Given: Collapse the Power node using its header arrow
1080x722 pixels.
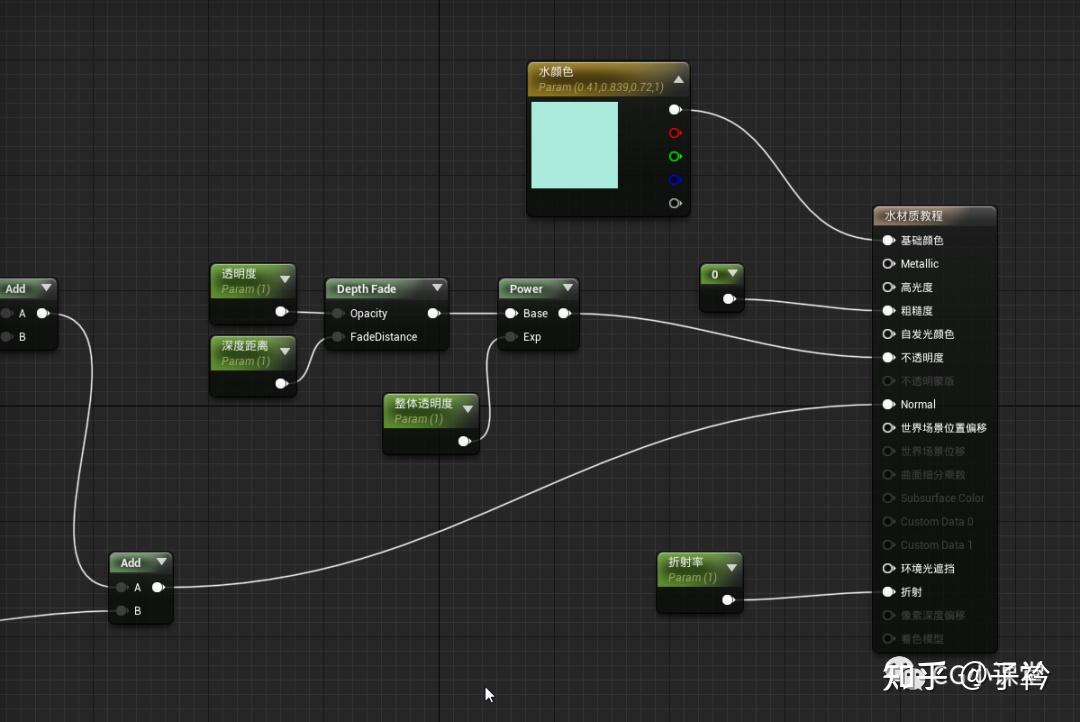Looking at the screenshot, I should pos(567,287).
